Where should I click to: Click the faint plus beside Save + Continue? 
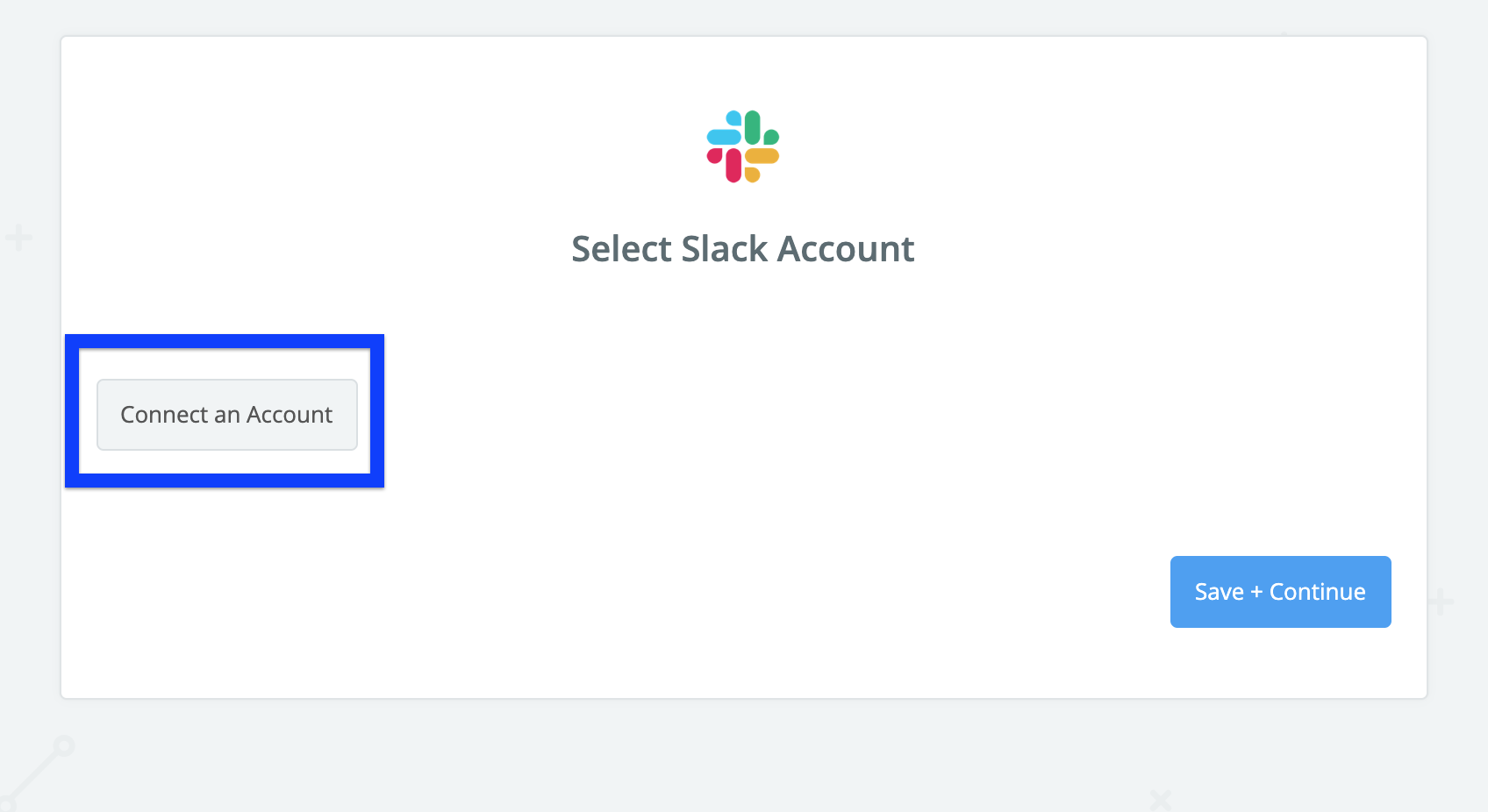[x=1440, y=602]
